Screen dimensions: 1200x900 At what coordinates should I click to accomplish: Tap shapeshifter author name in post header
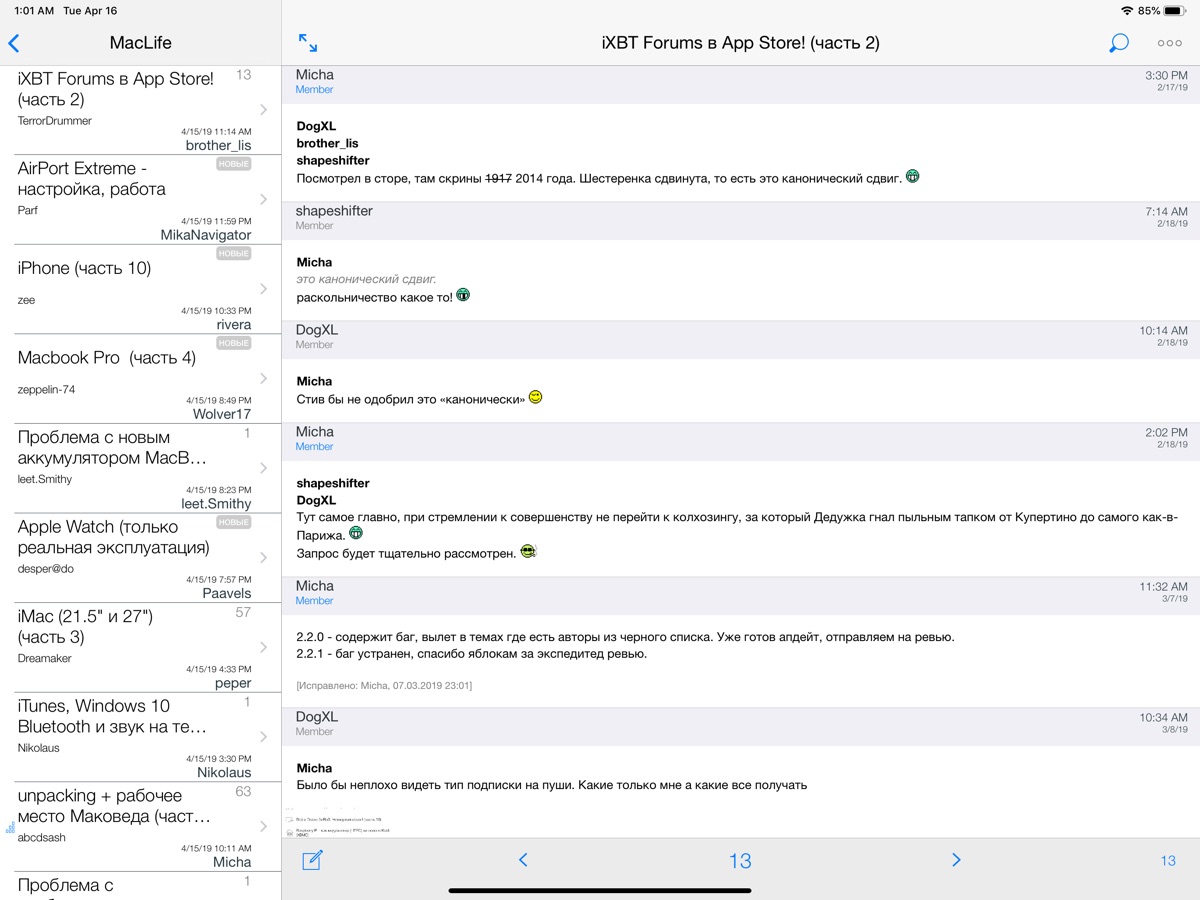[334, 211]
